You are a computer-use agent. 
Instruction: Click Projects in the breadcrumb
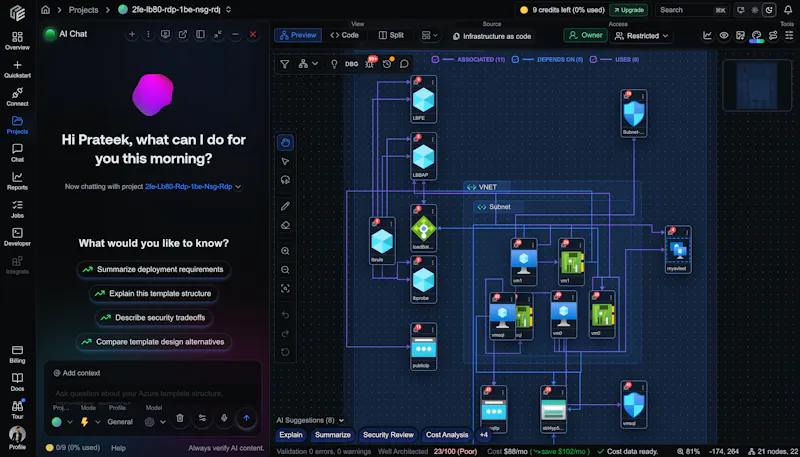click(84, 10)
